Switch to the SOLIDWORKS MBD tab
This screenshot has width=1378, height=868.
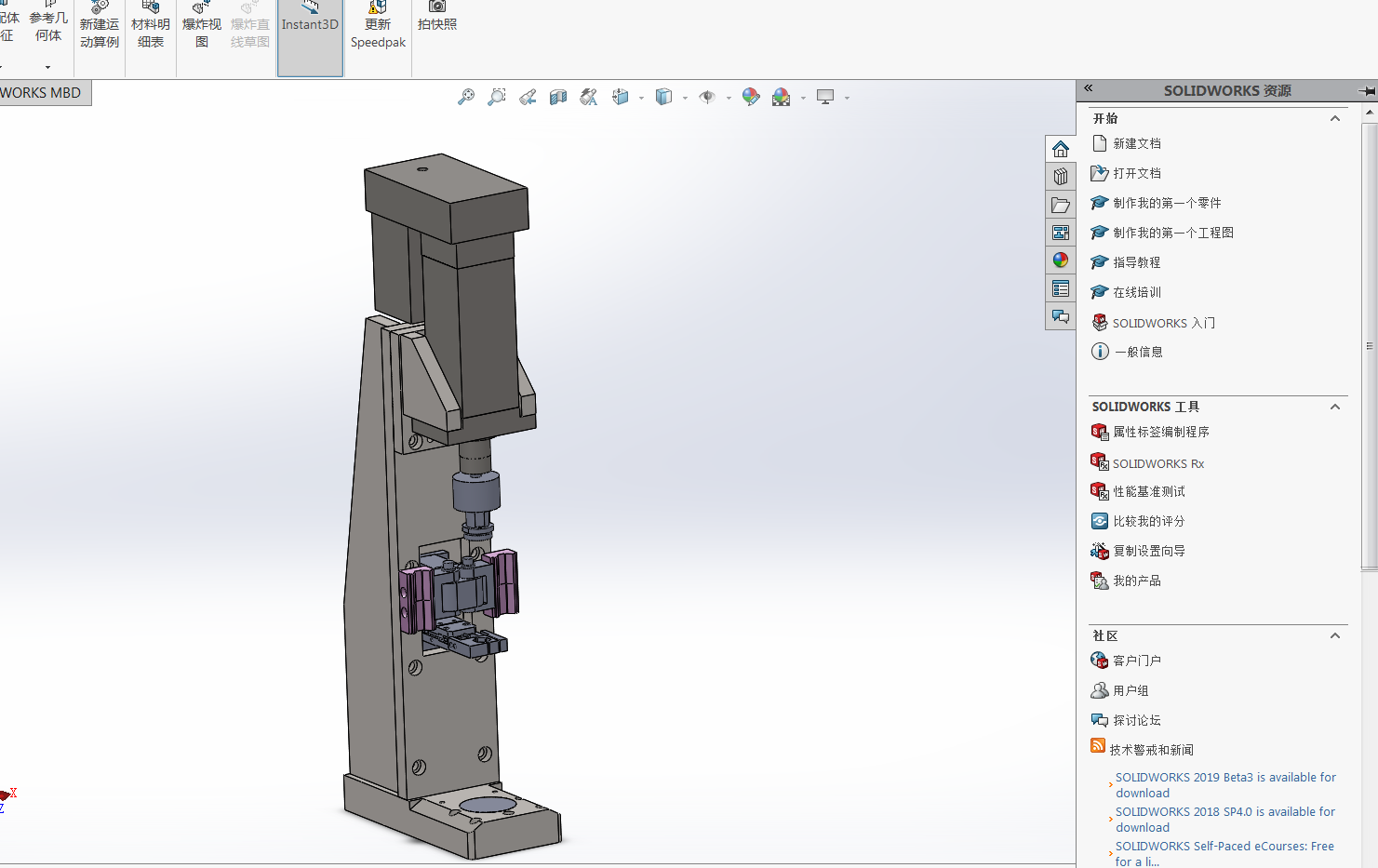coord(42,93)
